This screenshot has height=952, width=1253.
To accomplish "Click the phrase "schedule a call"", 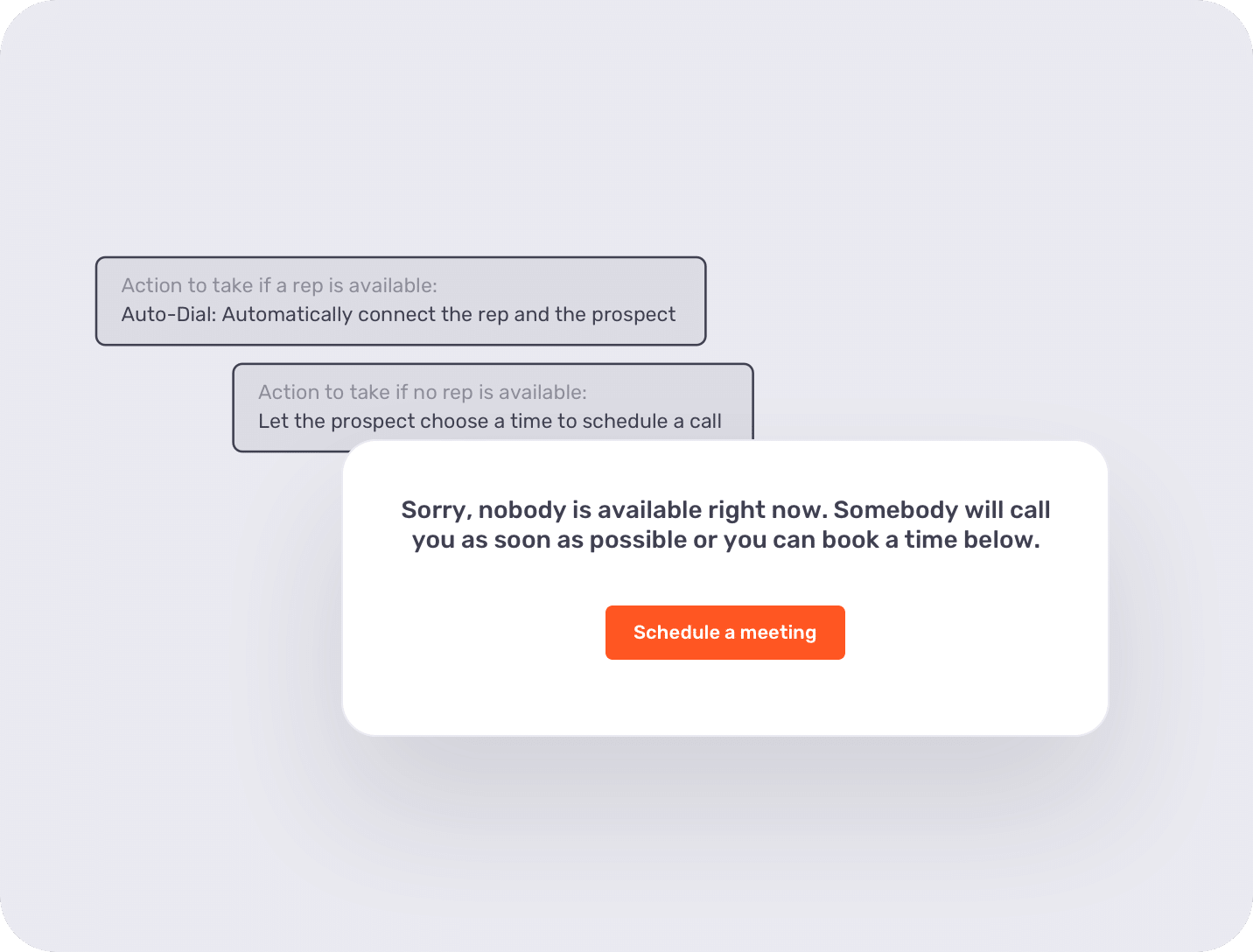I will coord(652,422).
